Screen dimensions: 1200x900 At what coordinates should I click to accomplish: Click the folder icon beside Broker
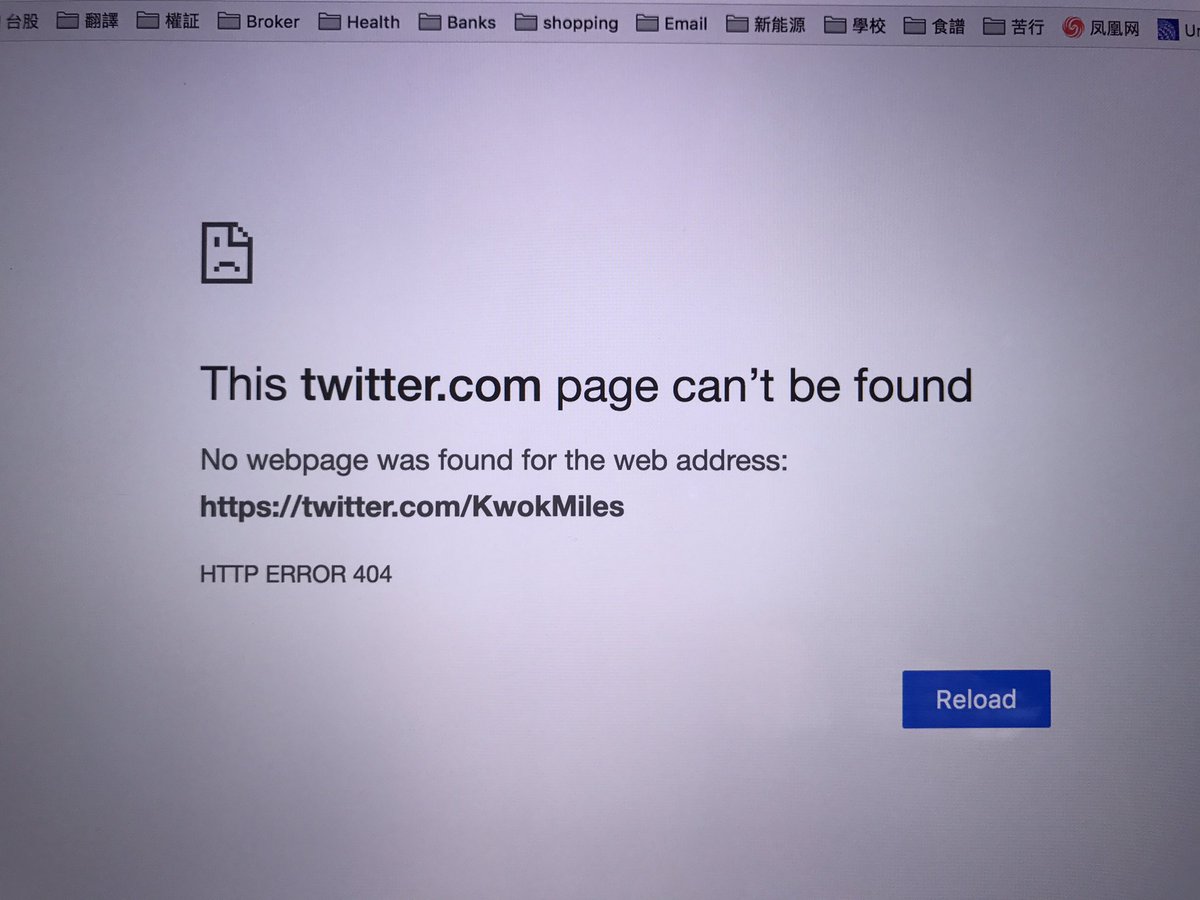pos(229,21)
